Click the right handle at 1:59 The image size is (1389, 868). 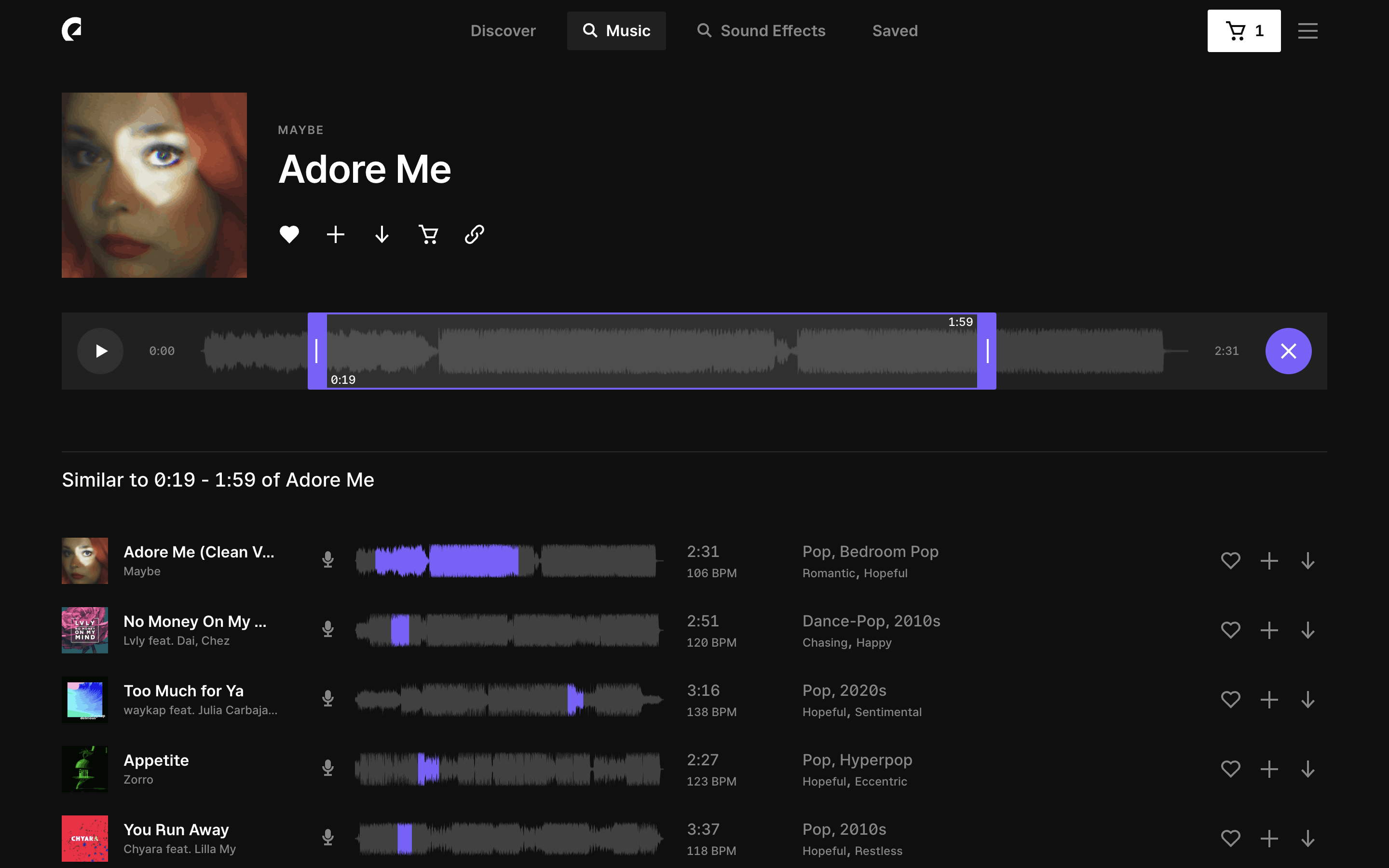click(987, 351)
